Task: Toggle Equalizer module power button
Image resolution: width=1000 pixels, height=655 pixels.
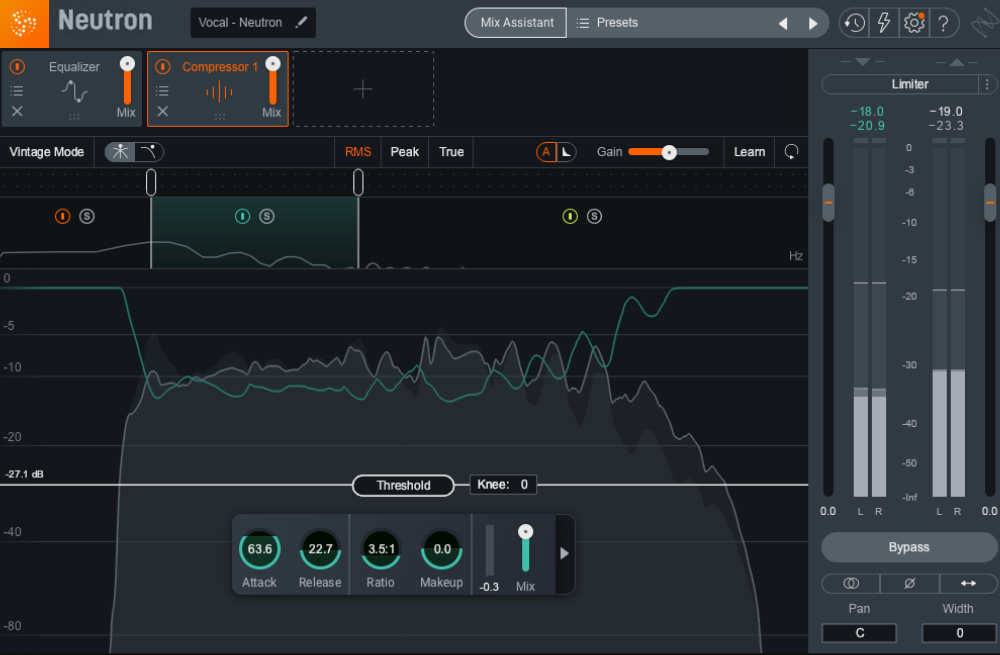Action: pyautogui.click(x=17, y=66)
